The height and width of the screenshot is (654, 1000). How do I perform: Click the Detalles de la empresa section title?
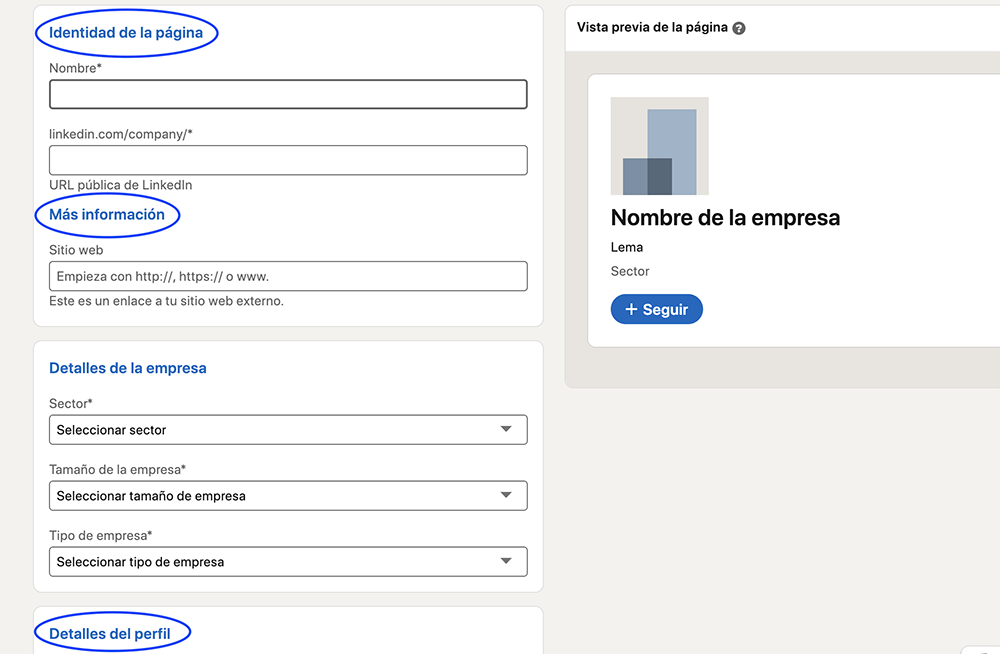point(128,368)
